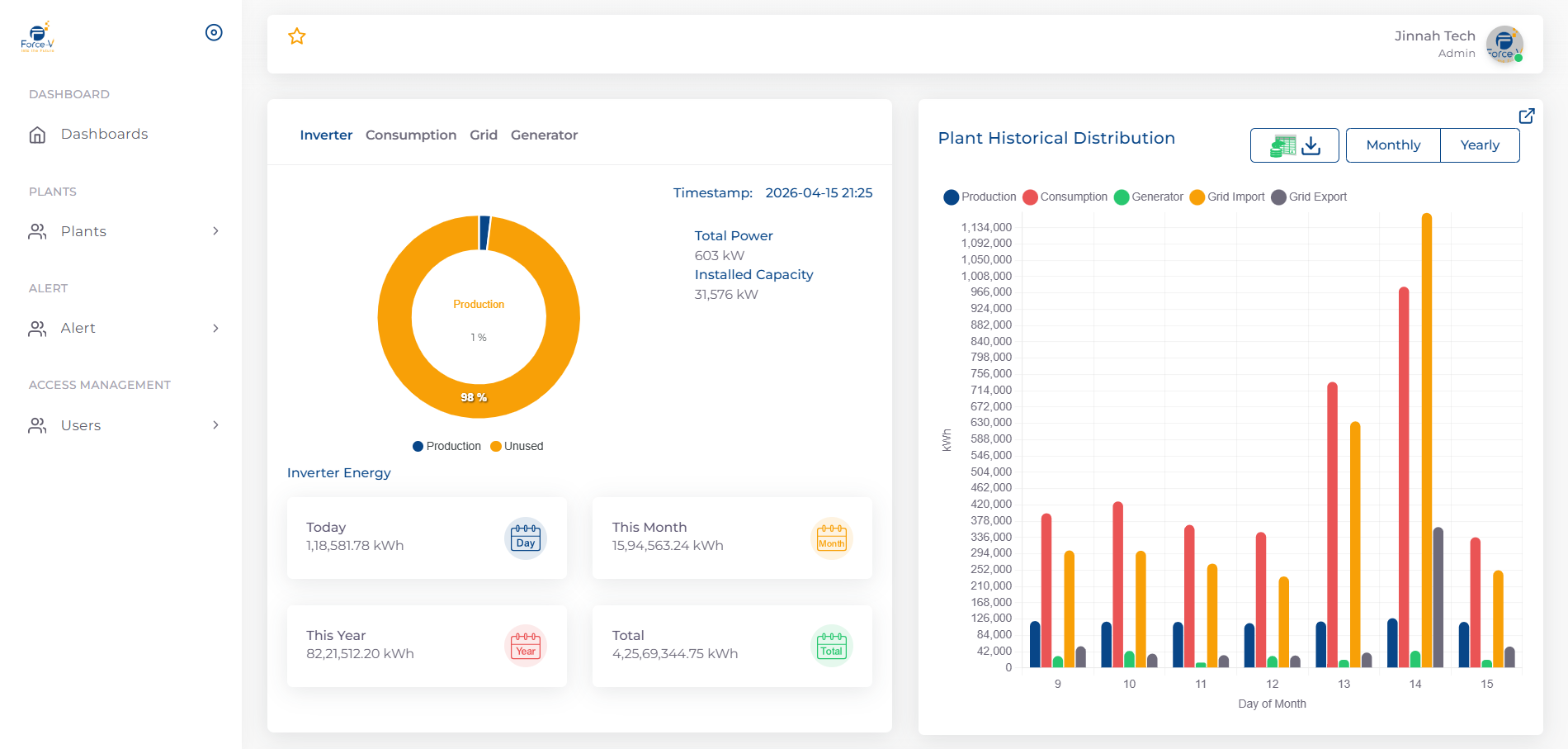This screenshot has height=749, width=1568.
Task: Expand the Plants sidebar menu
Action: click(124, 231)
